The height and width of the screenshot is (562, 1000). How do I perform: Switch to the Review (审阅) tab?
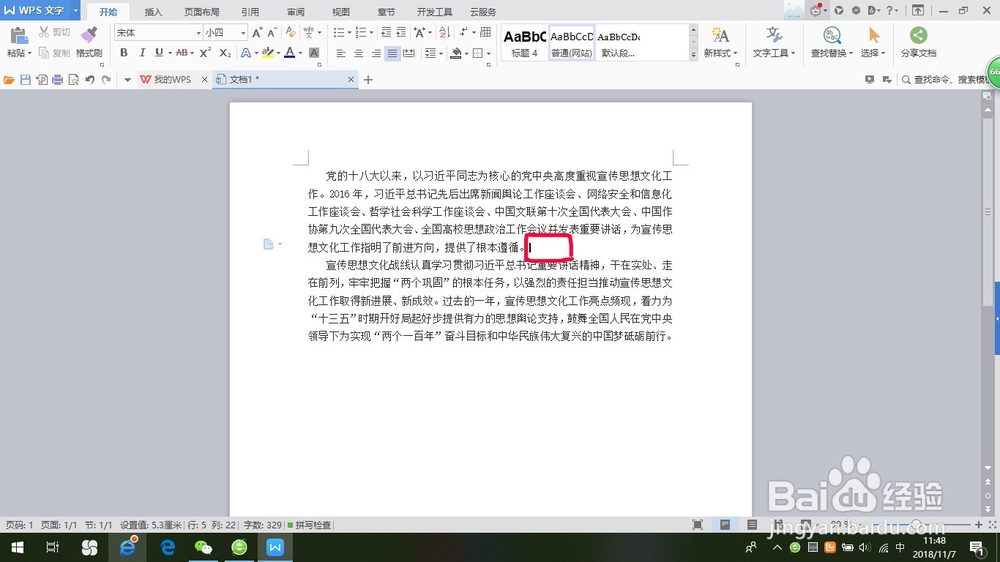coord(295,11)
